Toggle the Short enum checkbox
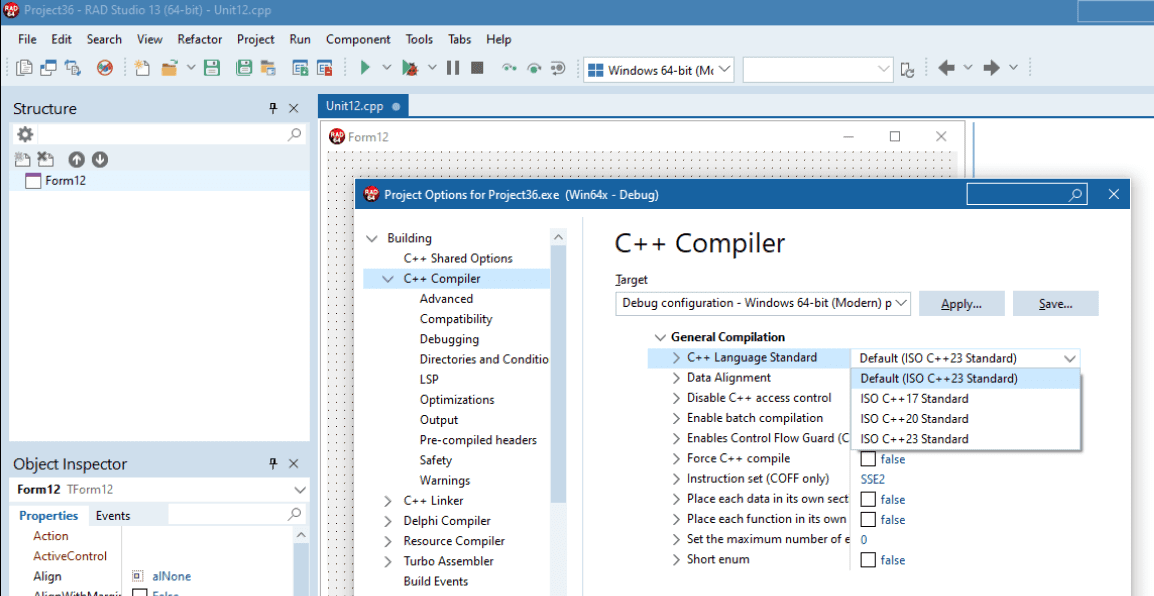 tap(868, 560)
